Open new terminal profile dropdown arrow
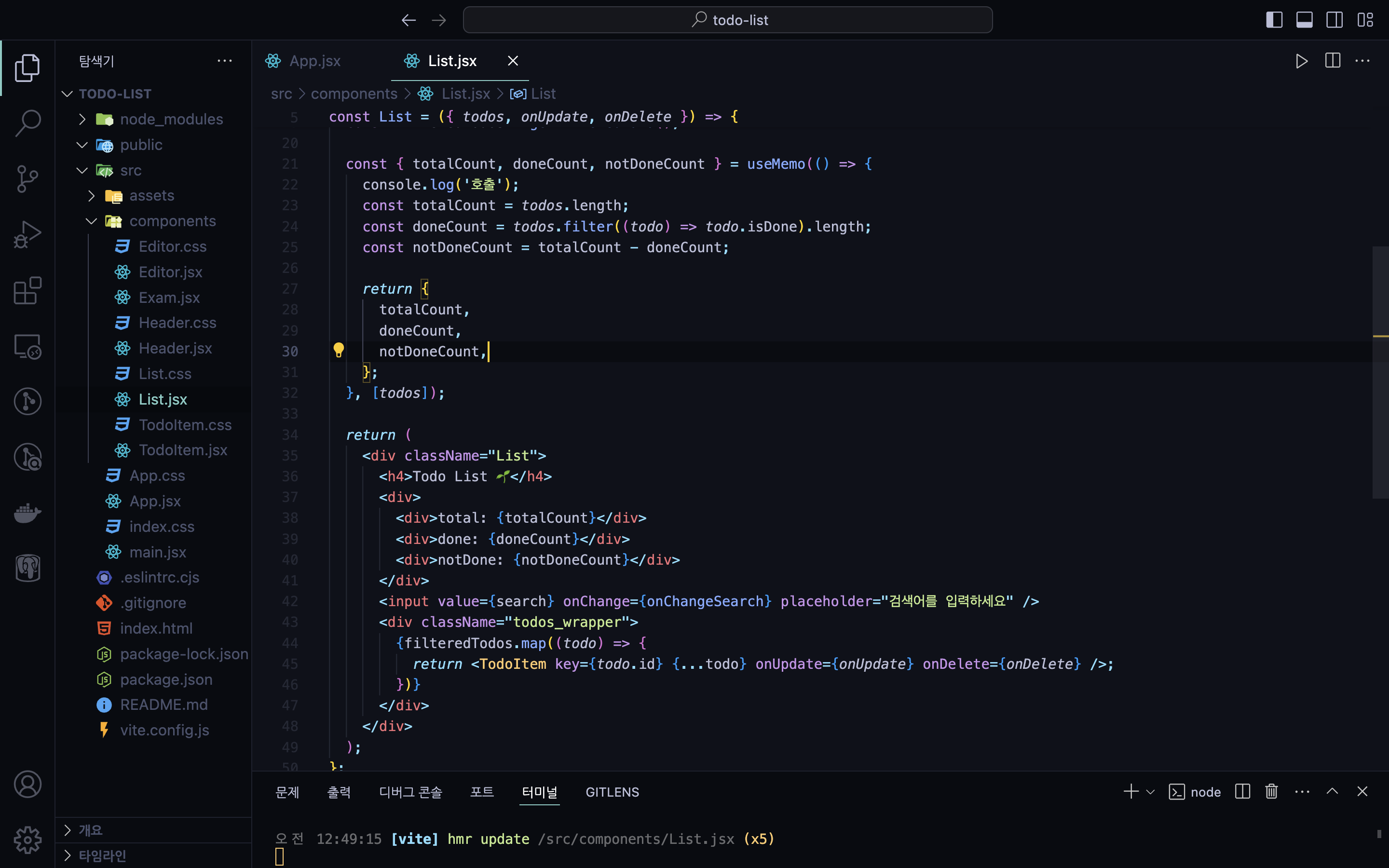The image size is (1389, 868). [x=1150, y=792]
